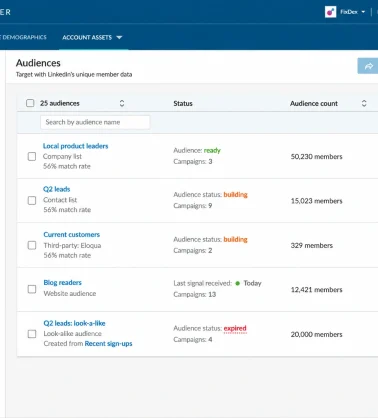Viewport: 378px width, 418px height.
Task: Open the Blog readers audience
Action: pos(63,283)
